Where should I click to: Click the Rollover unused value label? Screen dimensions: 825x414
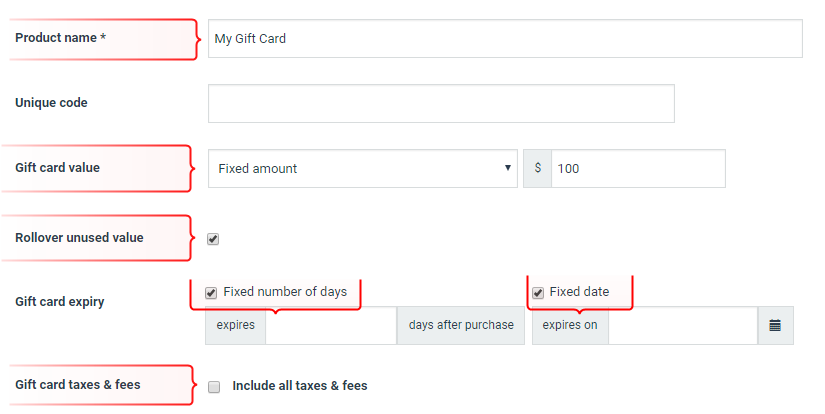click(79, 238)
